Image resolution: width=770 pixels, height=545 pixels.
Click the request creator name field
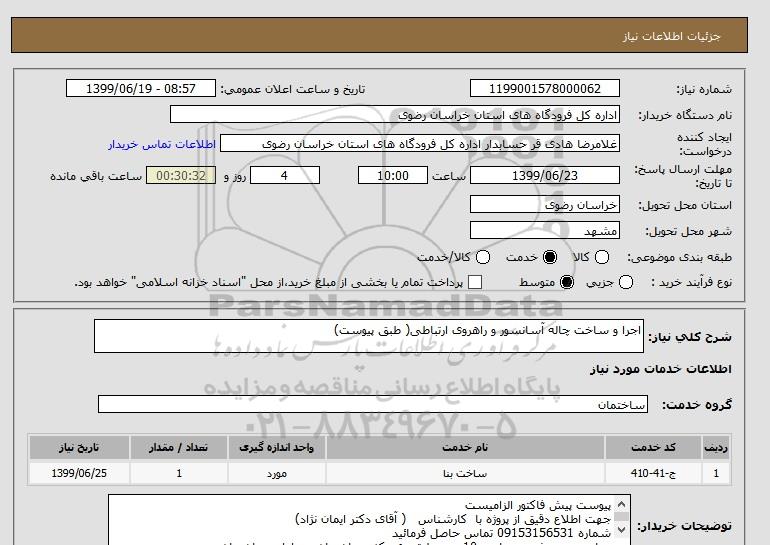click(420, 144)
